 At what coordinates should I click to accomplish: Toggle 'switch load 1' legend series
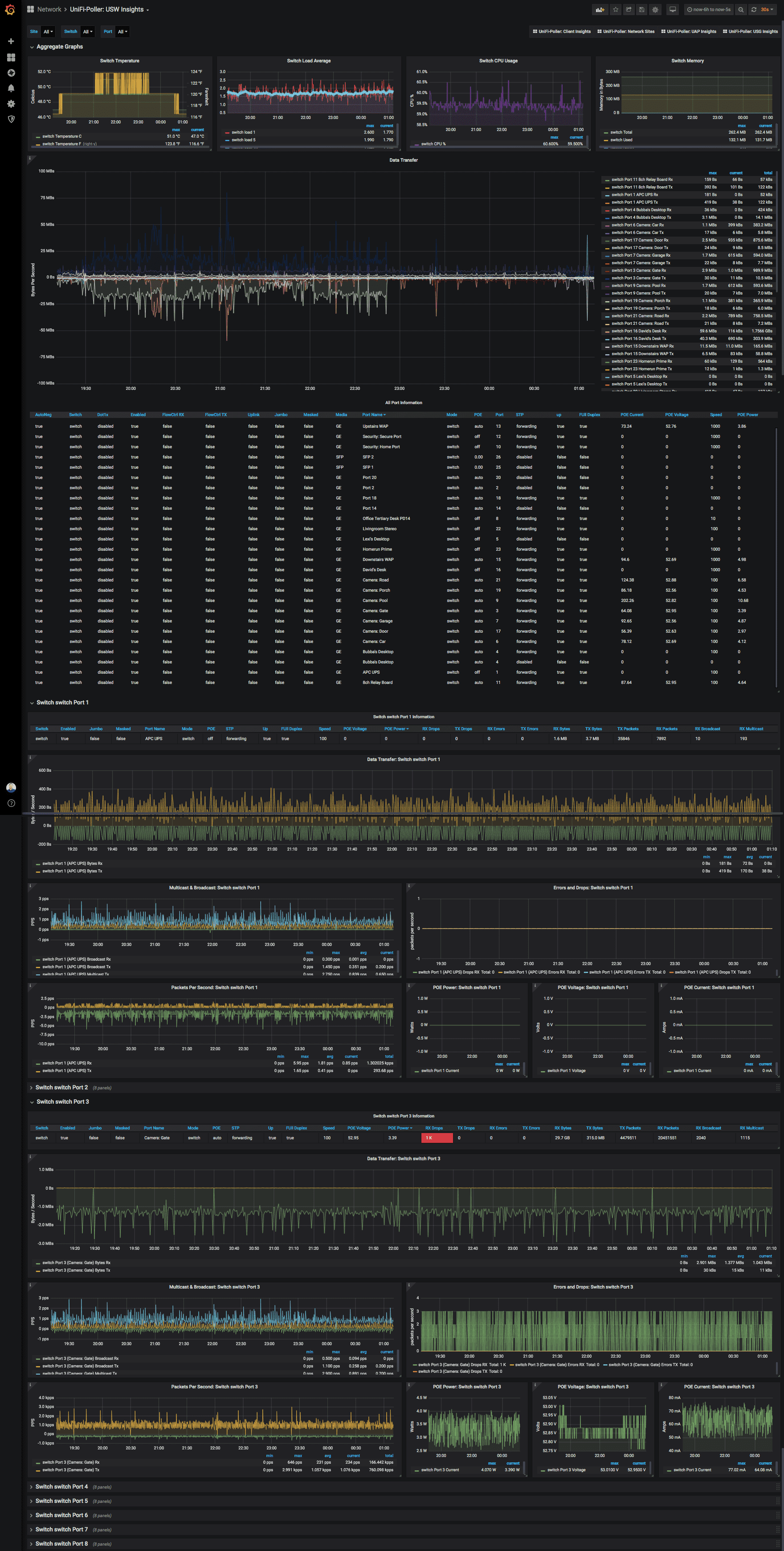coord(243,132)
